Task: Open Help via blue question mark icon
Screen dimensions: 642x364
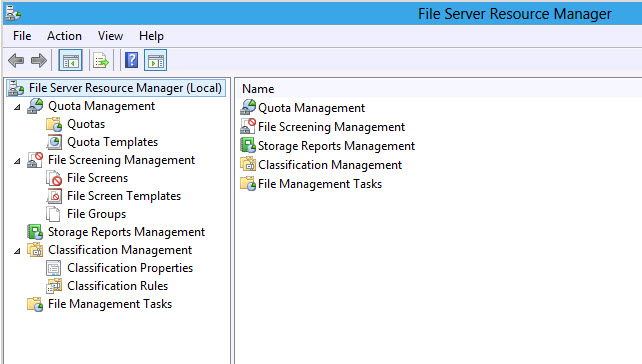Action: coord(131,61)
